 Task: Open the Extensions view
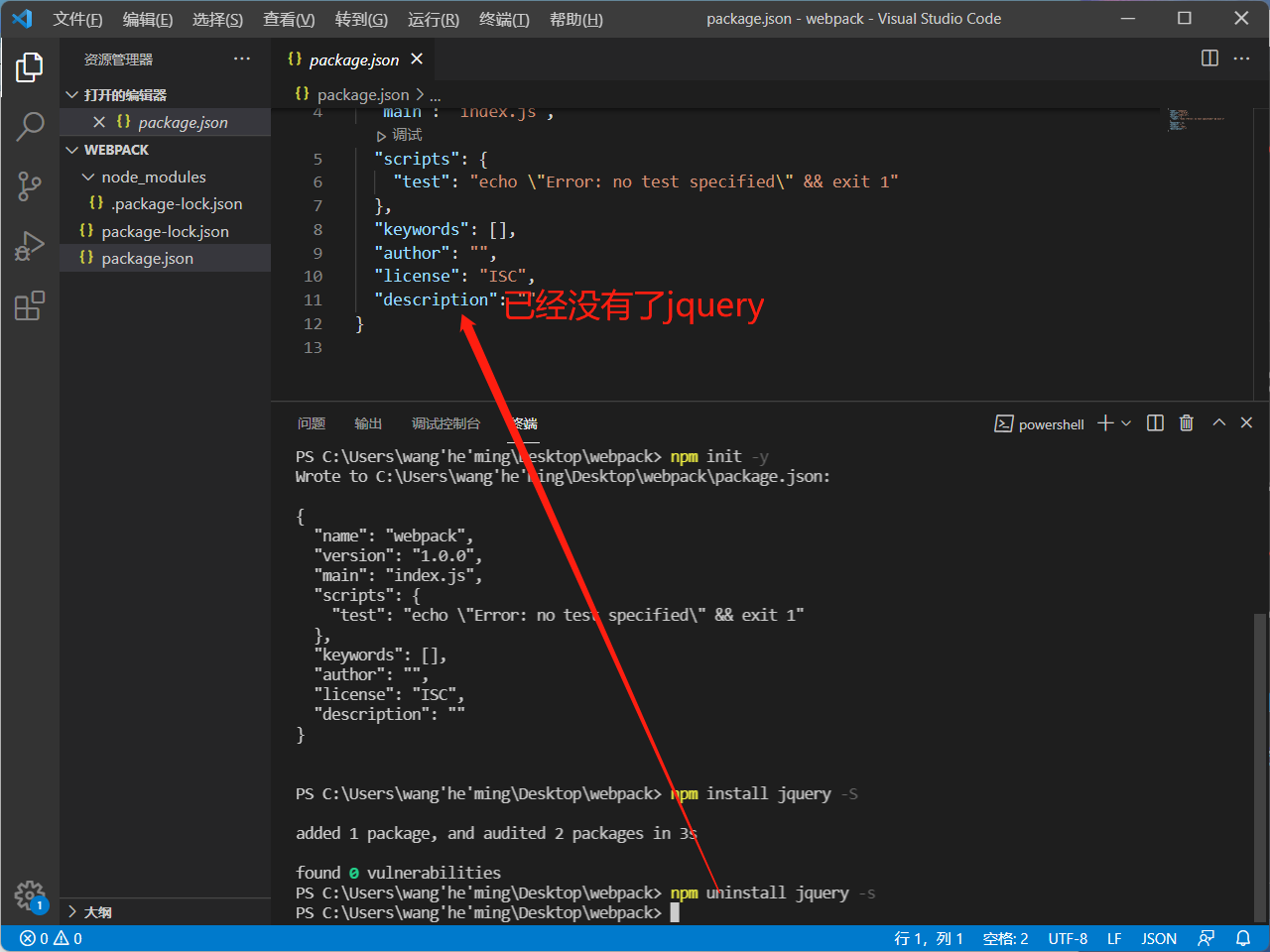point(30,305)
